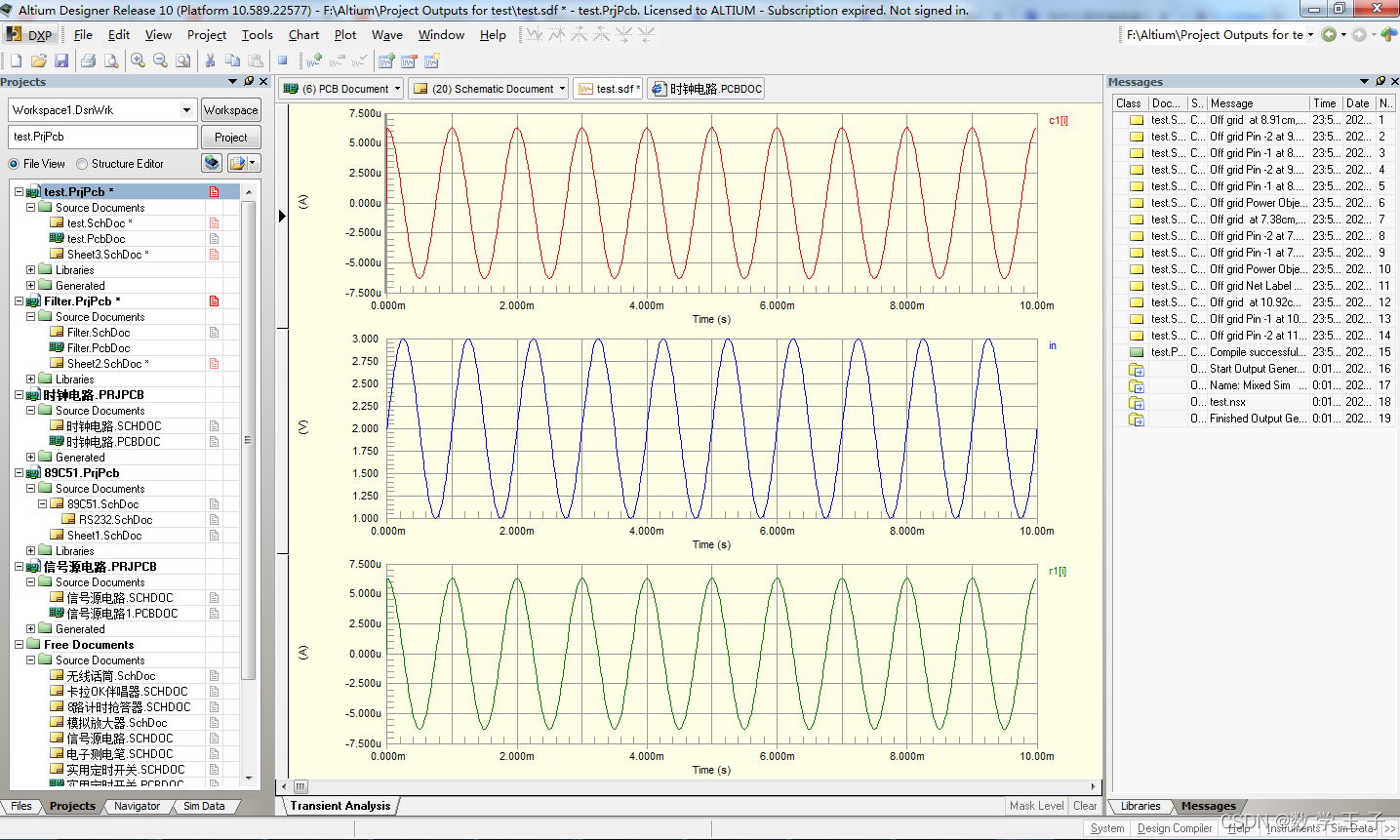Click the Cut scissors icon
This screenshot has height=840, width=1400.
(x=210, y=60)
